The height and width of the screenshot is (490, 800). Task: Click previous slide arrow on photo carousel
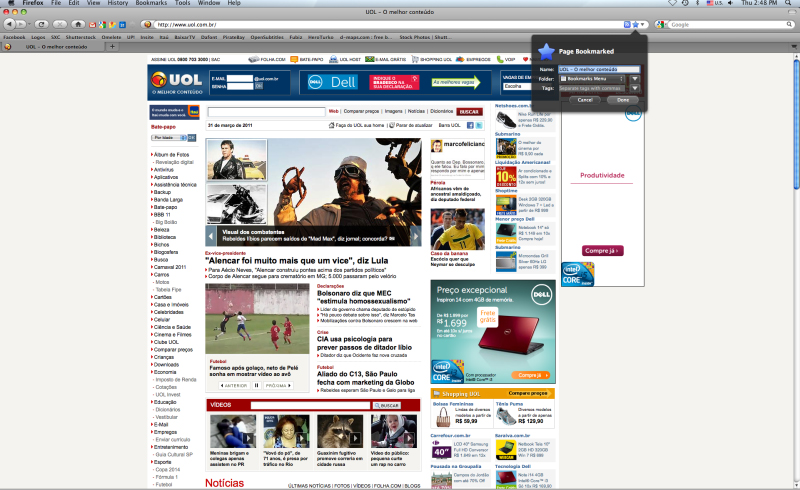(x=211, y=236)
